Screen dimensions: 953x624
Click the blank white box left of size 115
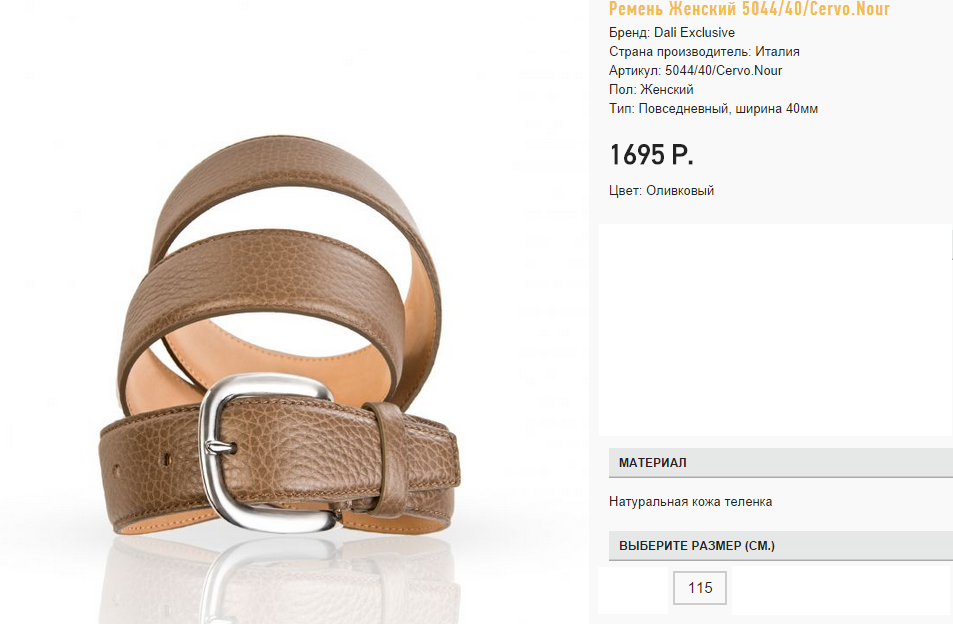[633, 590]
